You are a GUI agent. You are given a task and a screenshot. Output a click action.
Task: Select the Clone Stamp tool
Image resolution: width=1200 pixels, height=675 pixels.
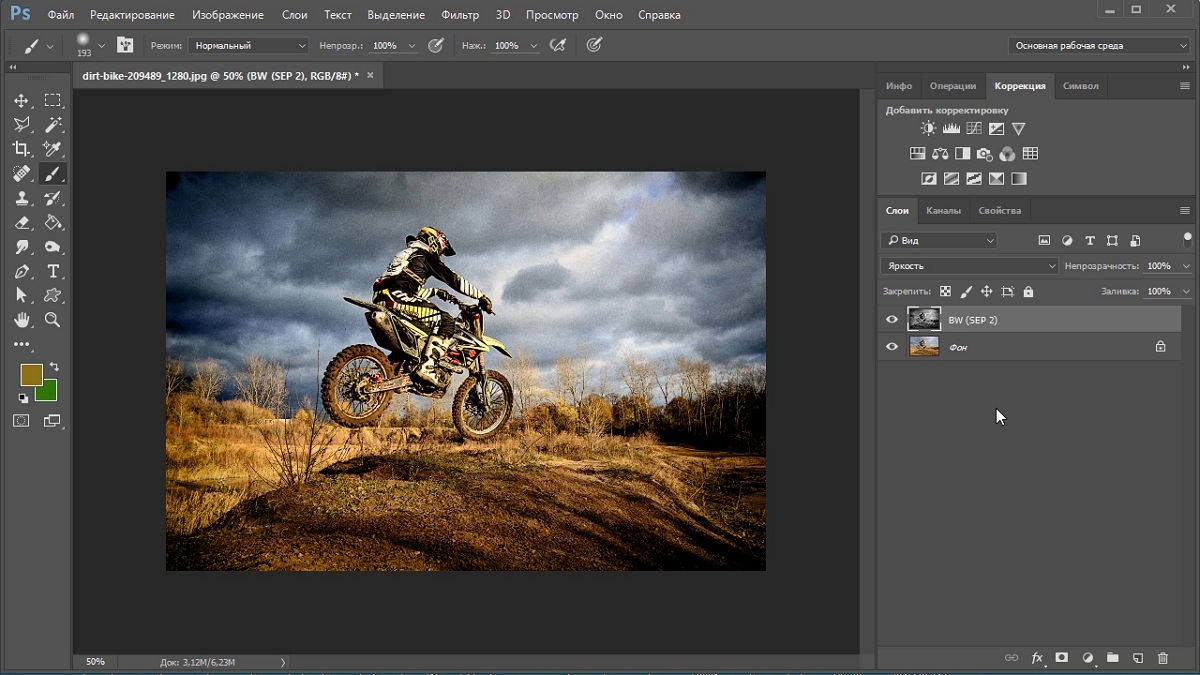tap(21, 198)
